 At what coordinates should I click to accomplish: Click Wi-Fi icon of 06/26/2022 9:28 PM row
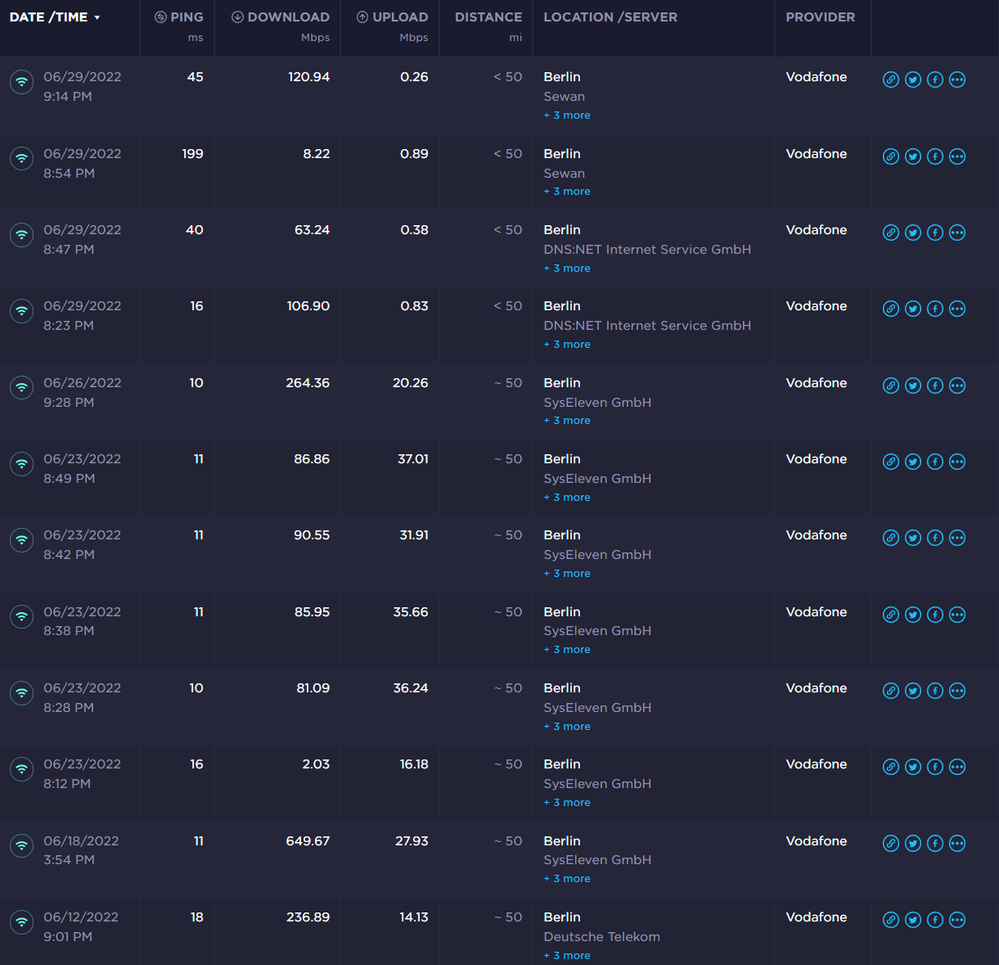coord(22,388)
